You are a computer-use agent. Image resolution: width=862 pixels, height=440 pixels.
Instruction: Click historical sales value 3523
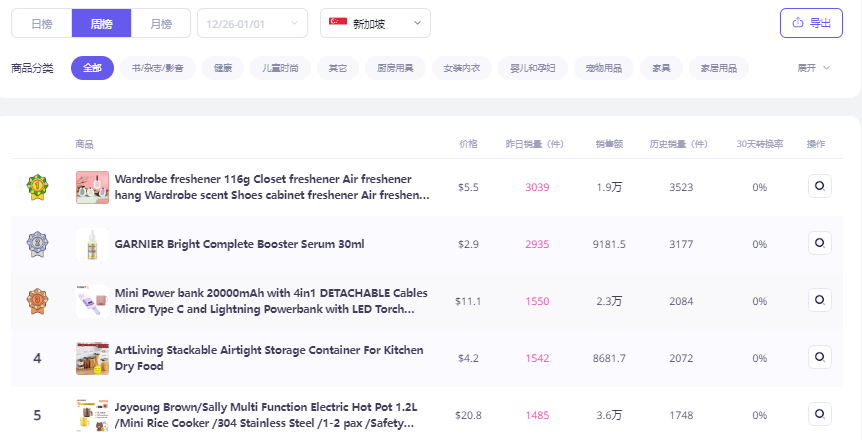pos(681,187)
